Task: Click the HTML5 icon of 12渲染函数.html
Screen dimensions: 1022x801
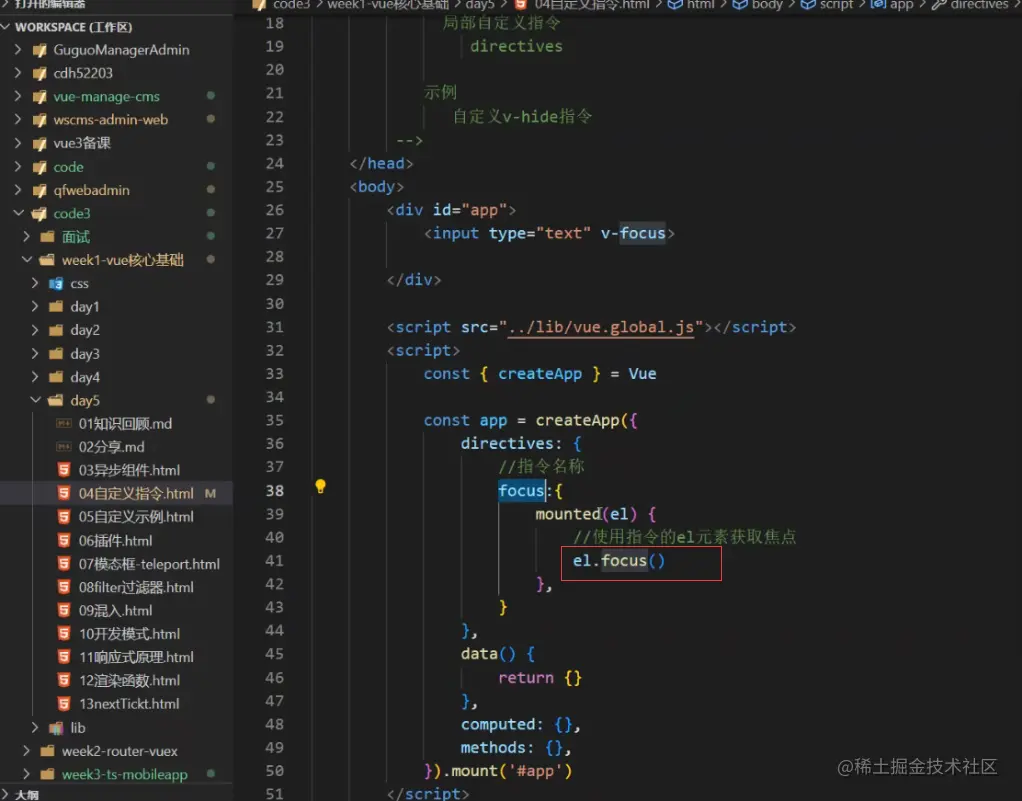Action: coord(64,680)
